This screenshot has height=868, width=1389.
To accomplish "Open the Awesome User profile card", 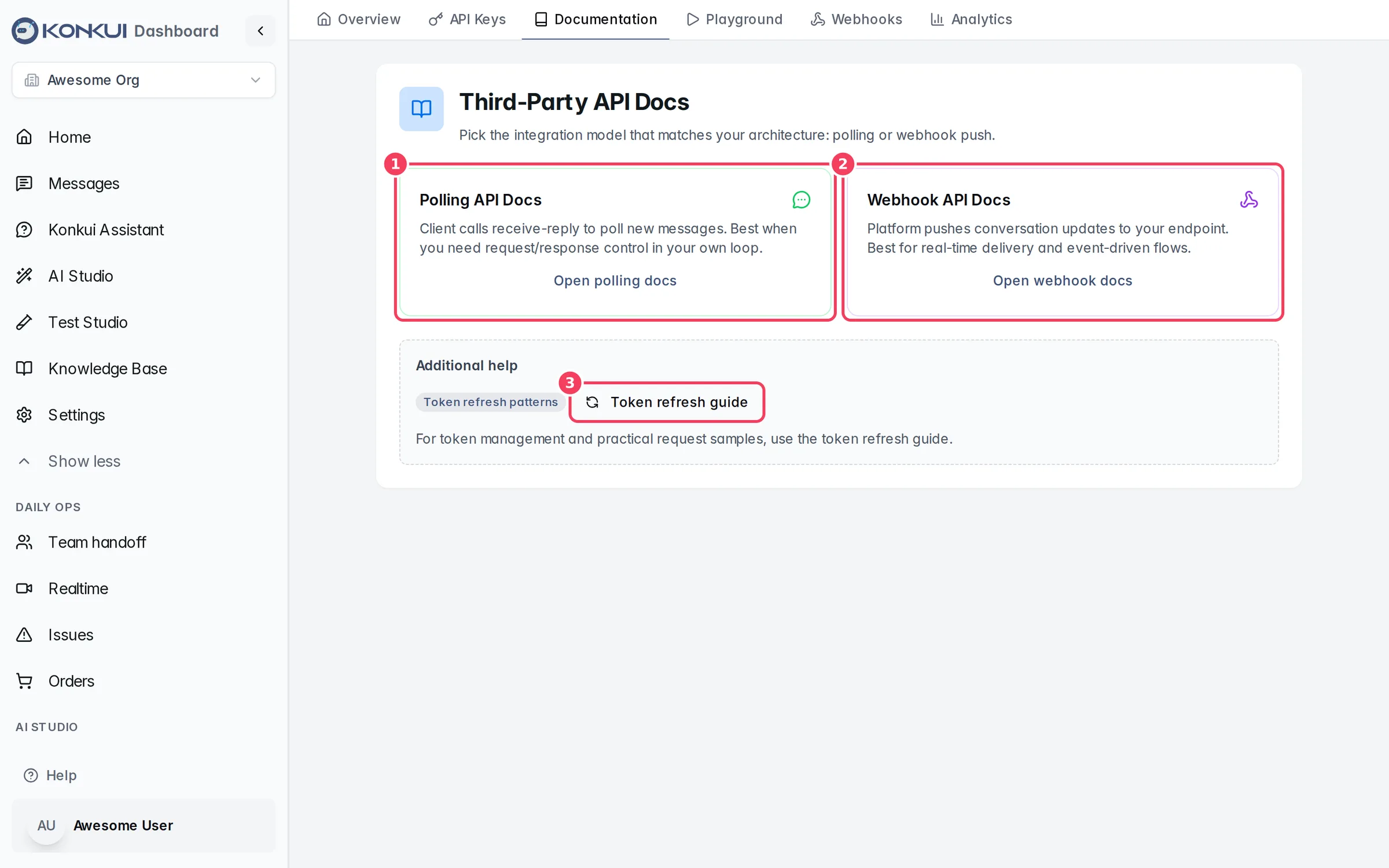I will click(x=144, y=825).
